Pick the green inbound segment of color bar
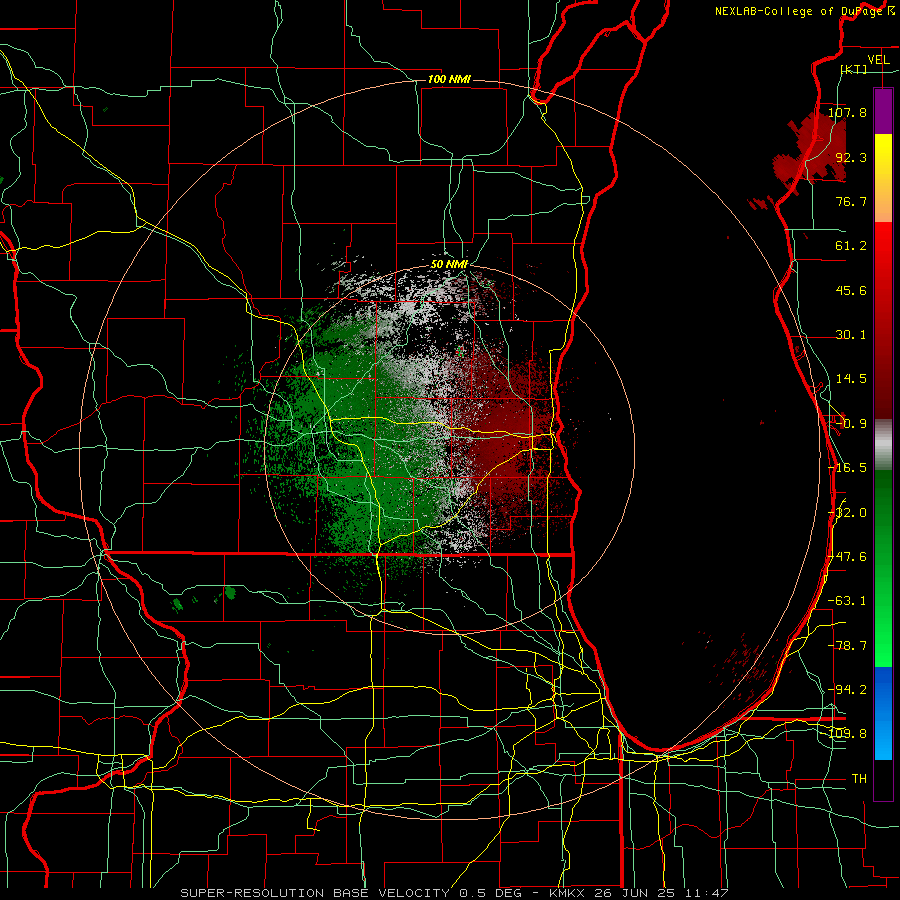Screen dimensions: 900x900 click(883, 568)
